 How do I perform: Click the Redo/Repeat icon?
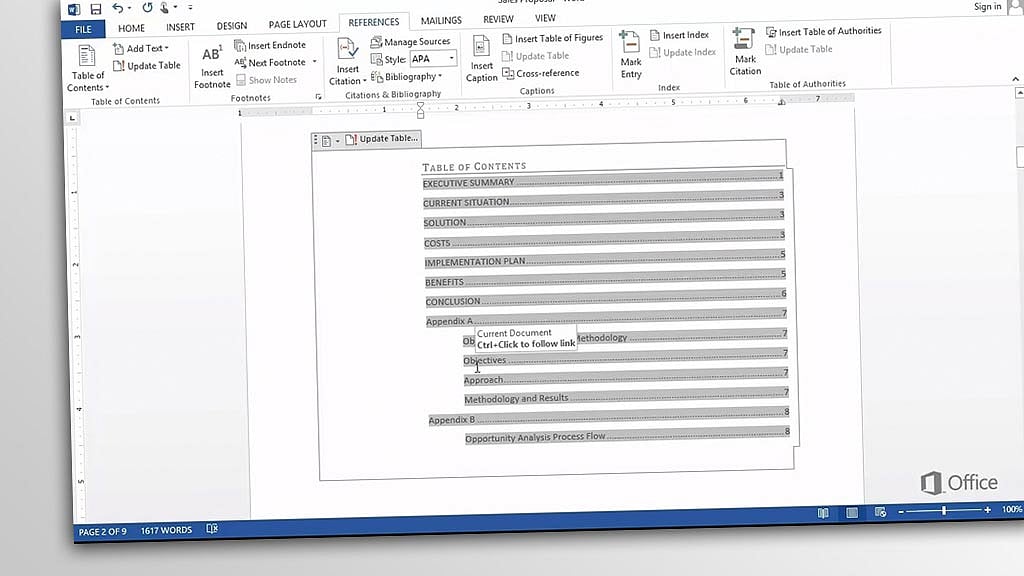(147, 8)
